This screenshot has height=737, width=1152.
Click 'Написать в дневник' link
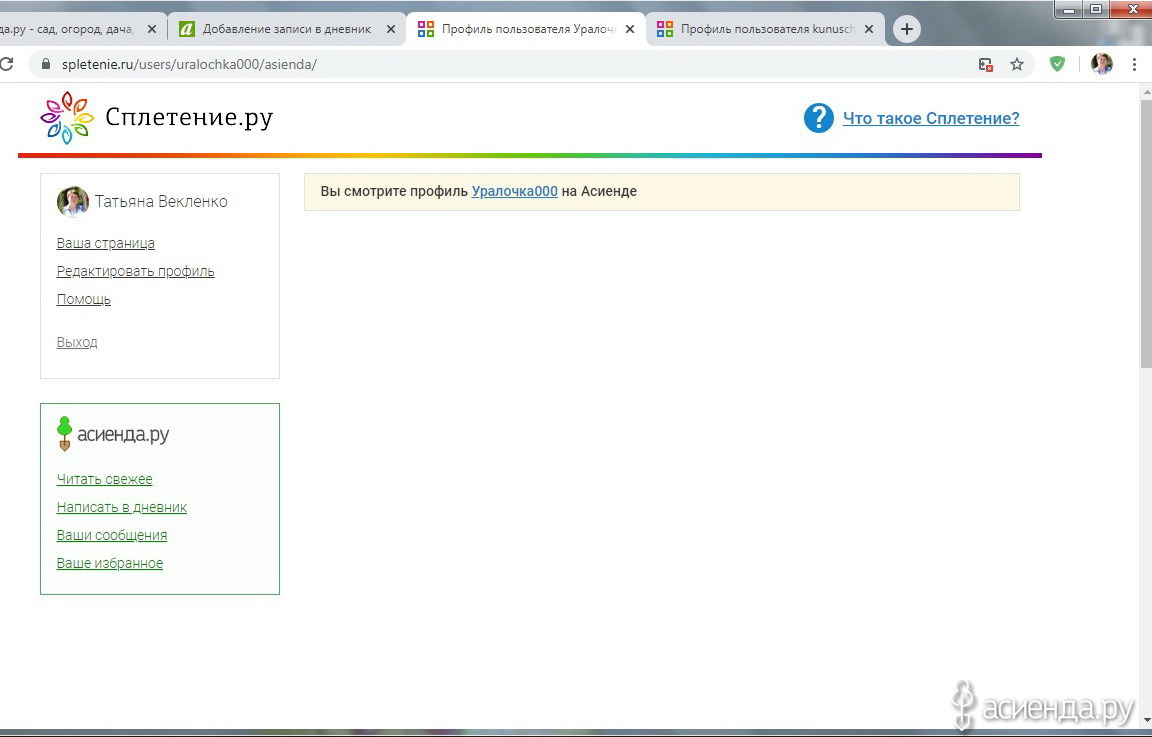pyautogui.click(x=122, y=507)
